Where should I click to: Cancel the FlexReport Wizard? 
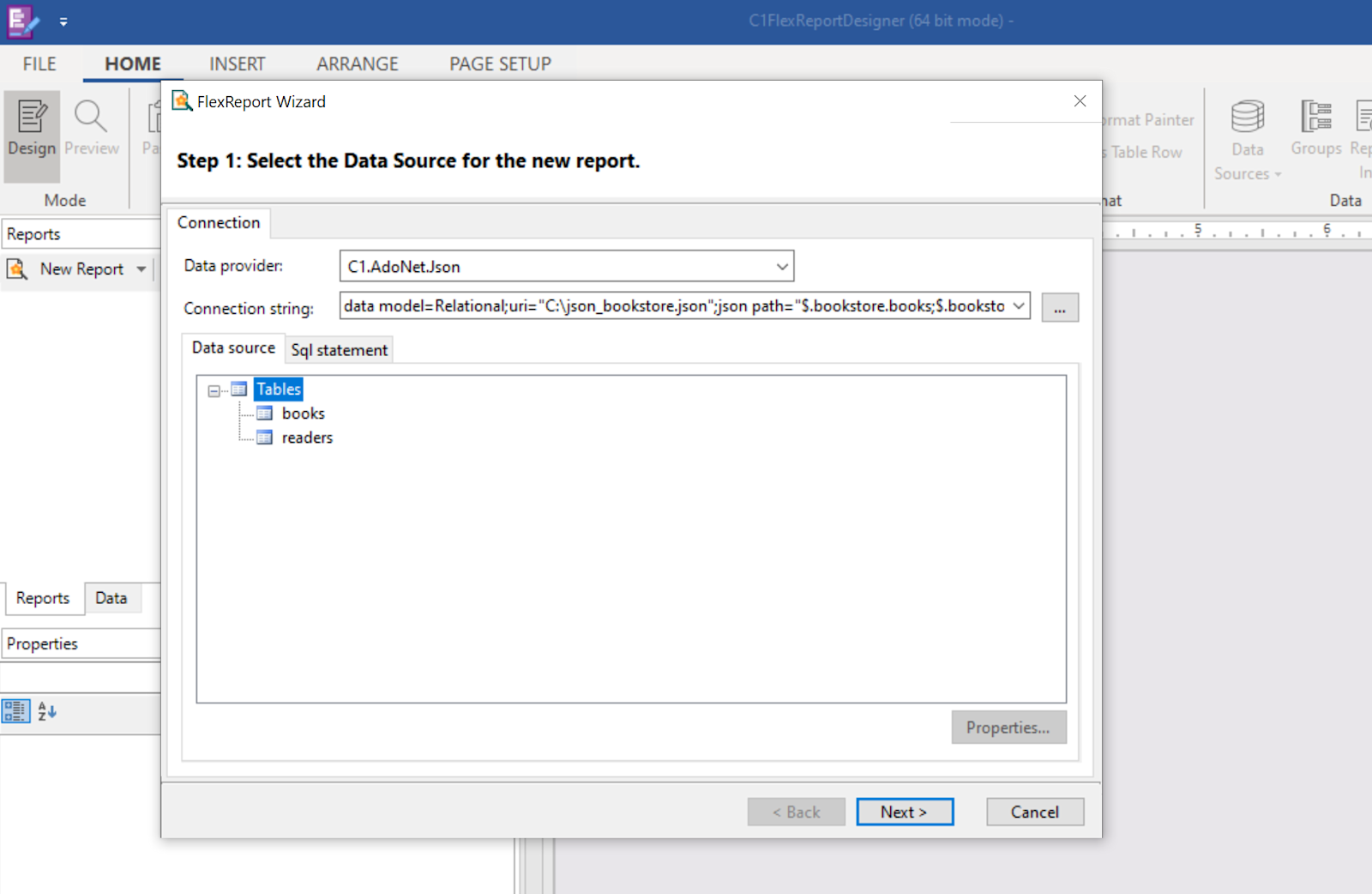(1035, 812)
